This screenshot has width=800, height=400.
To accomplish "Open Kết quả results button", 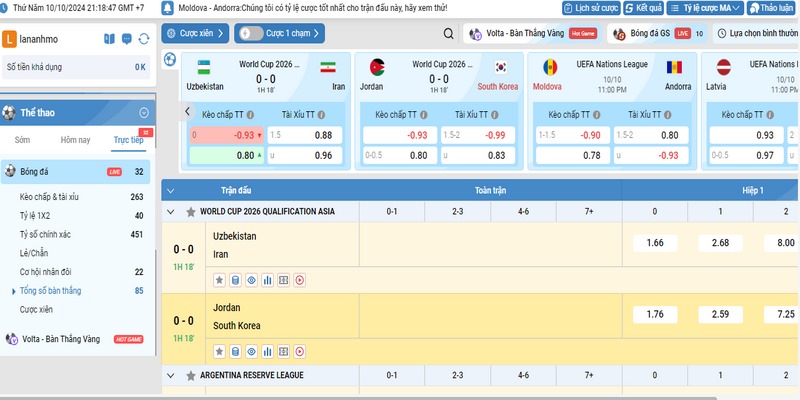I will (x=643, y=8).
